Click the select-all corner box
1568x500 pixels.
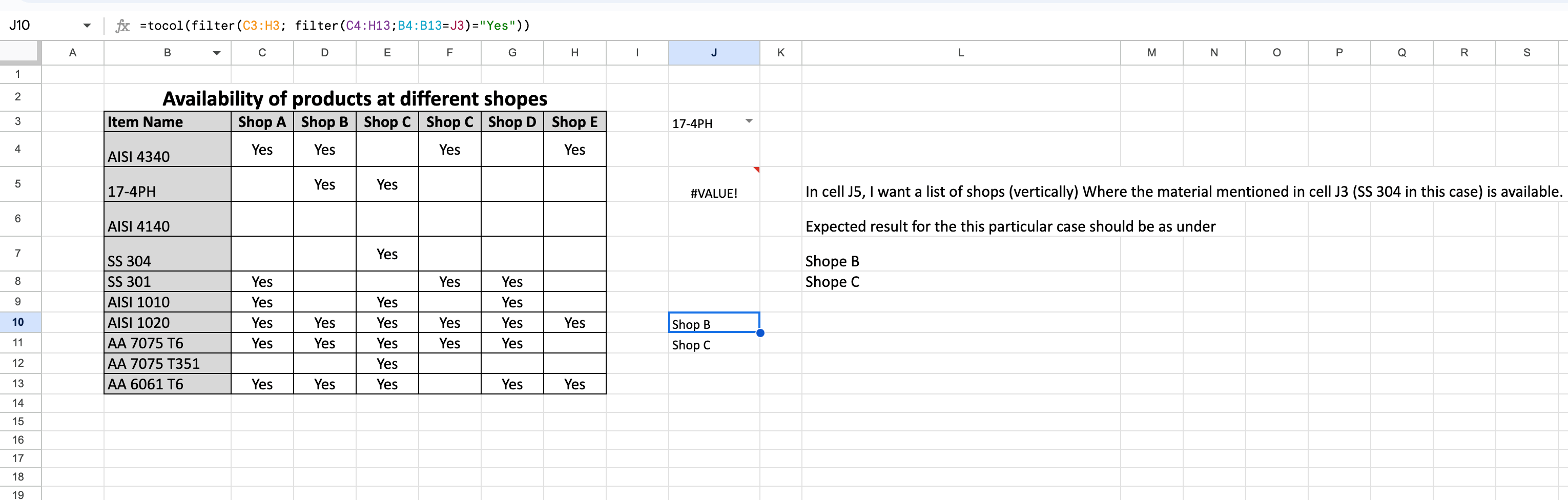tap(20, 52)
